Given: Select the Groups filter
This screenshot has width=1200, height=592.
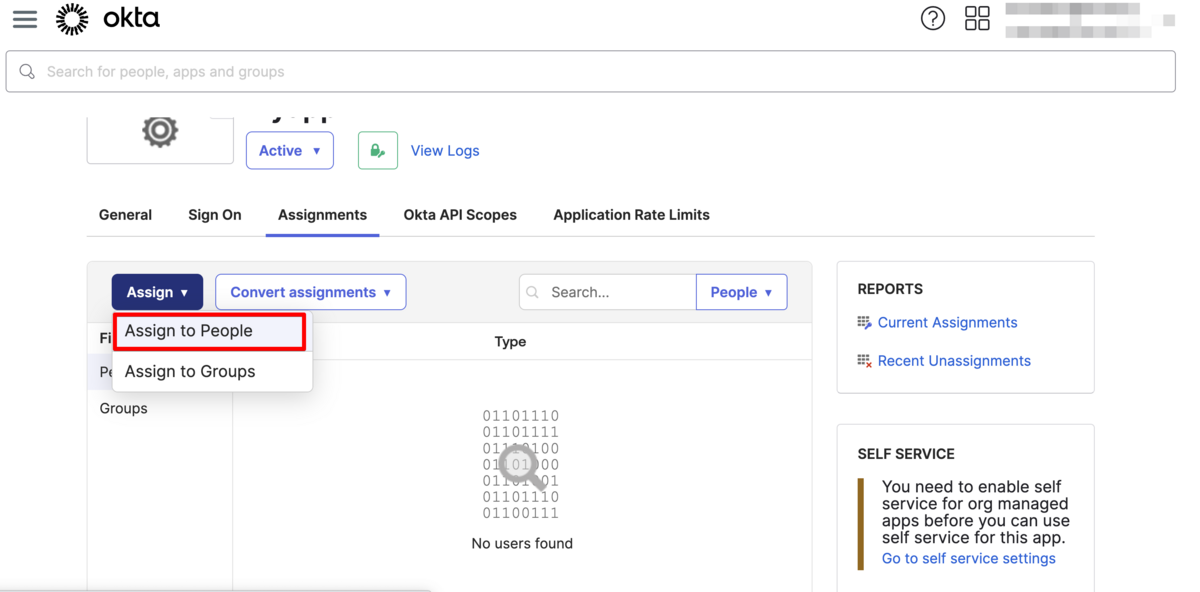Looking at the screenshot, I should click(x=124, y=408).
